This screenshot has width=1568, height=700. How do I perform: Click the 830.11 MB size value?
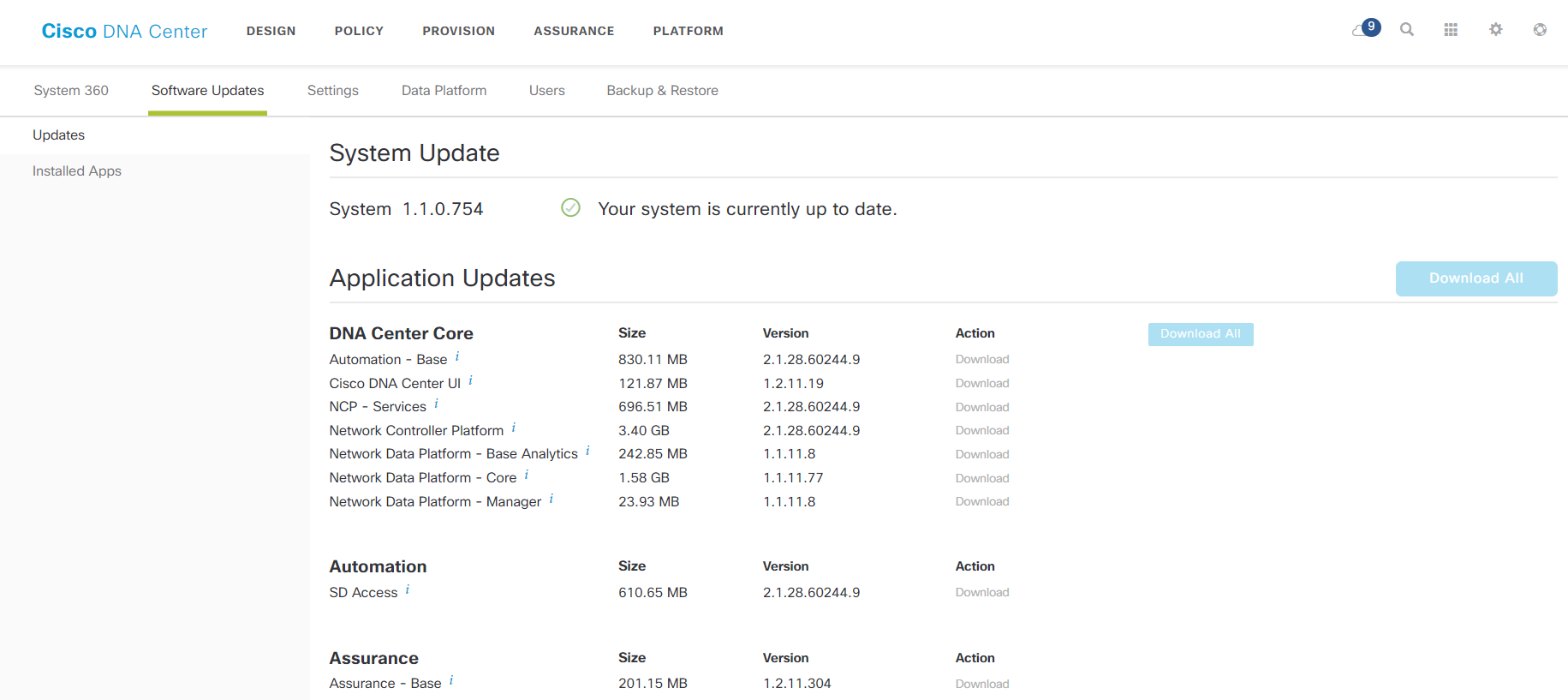(x=653, y=360)
